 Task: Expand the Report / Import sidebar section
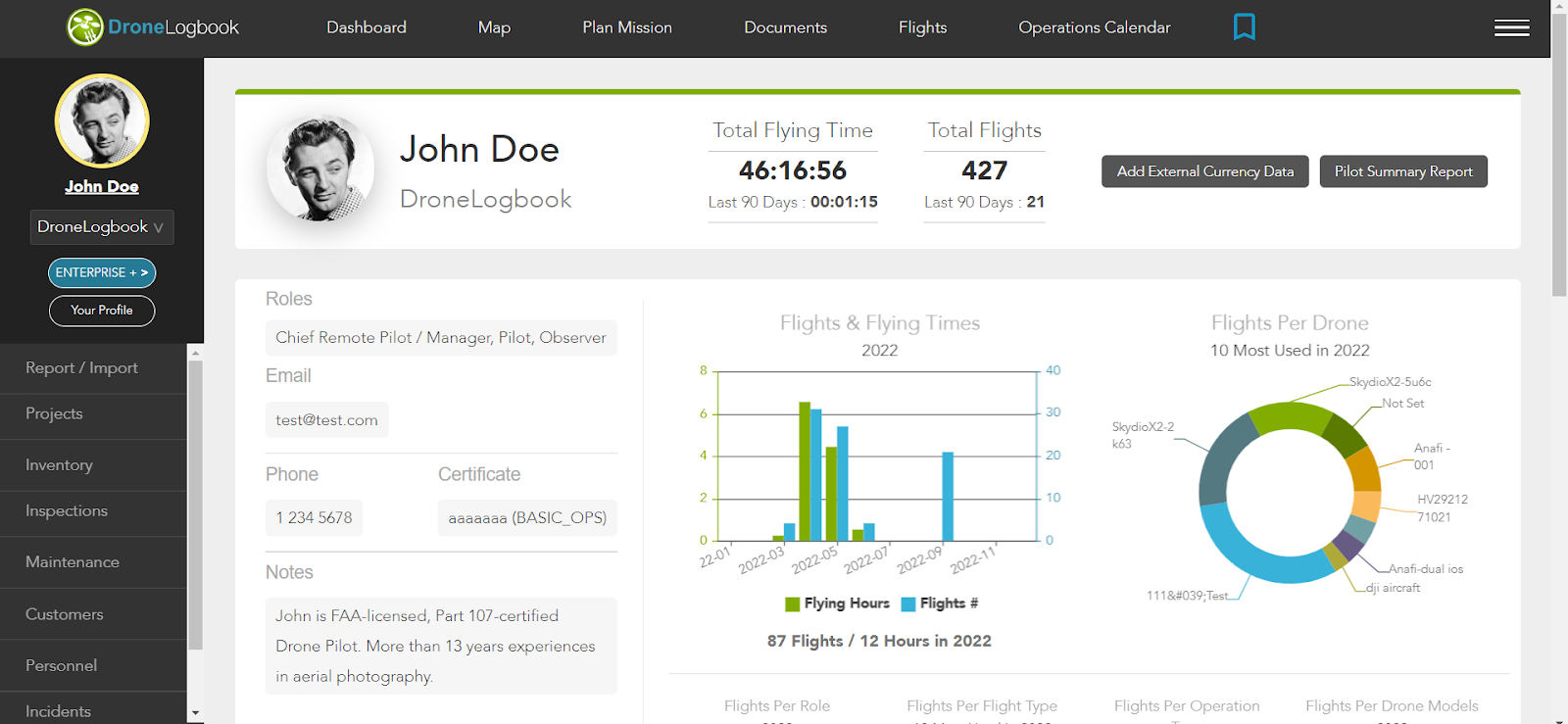93,368
